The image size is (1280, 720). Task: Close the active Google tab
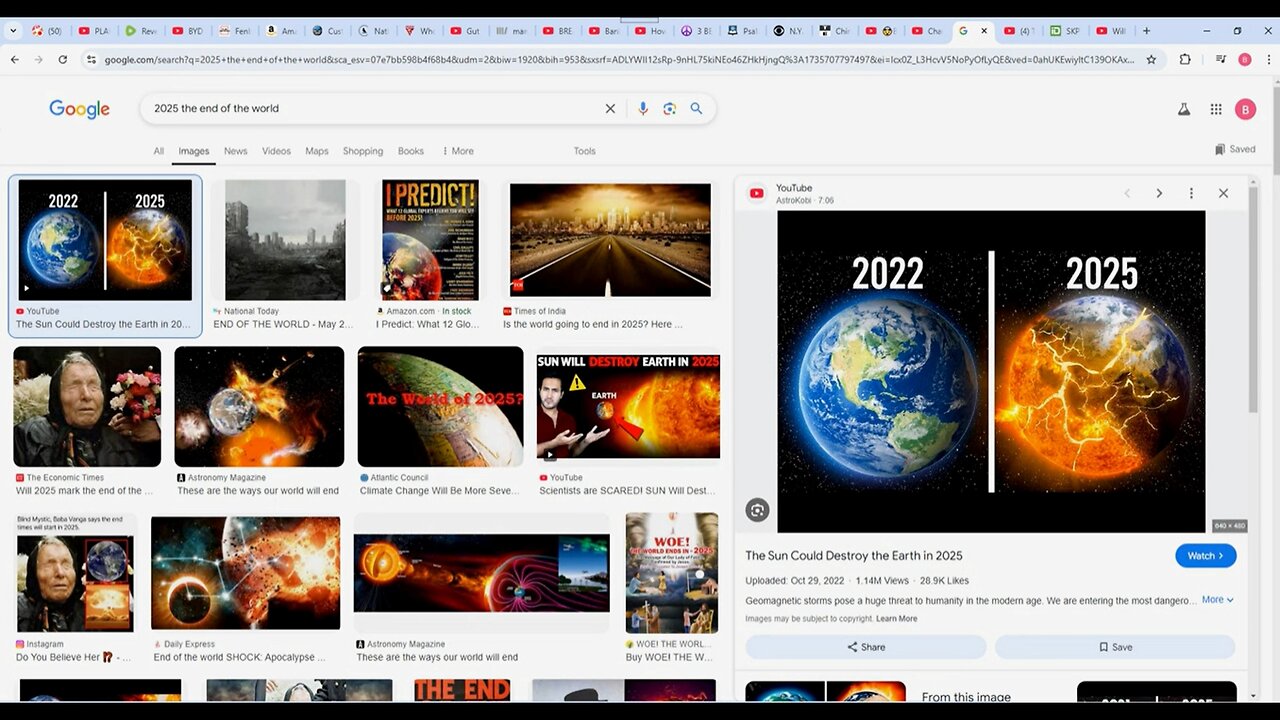coord(984,31)
